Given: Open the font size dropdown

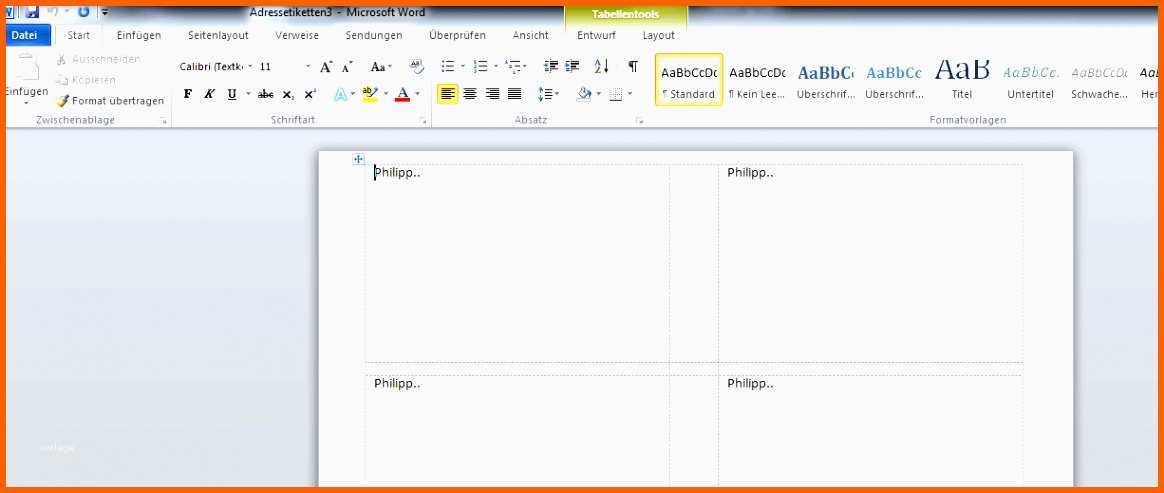Looking at the screenshot, I should point(307,67).
